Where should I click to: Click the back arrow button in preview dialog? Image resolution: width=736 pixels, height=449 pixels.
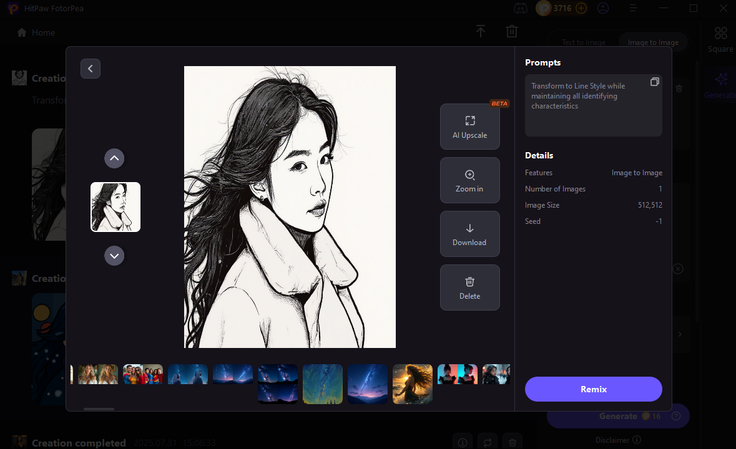pos(90,68)
